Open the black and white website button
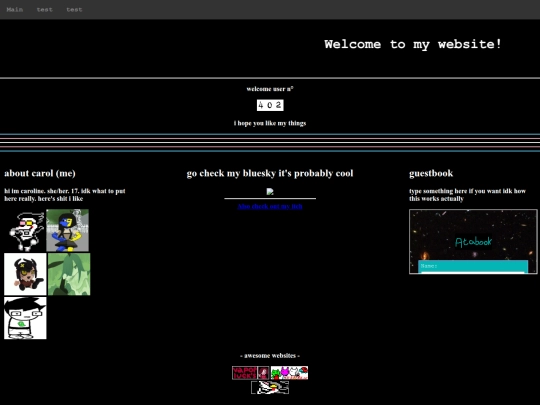Screen dimensions: 540x405 click(x=270, y=387)
